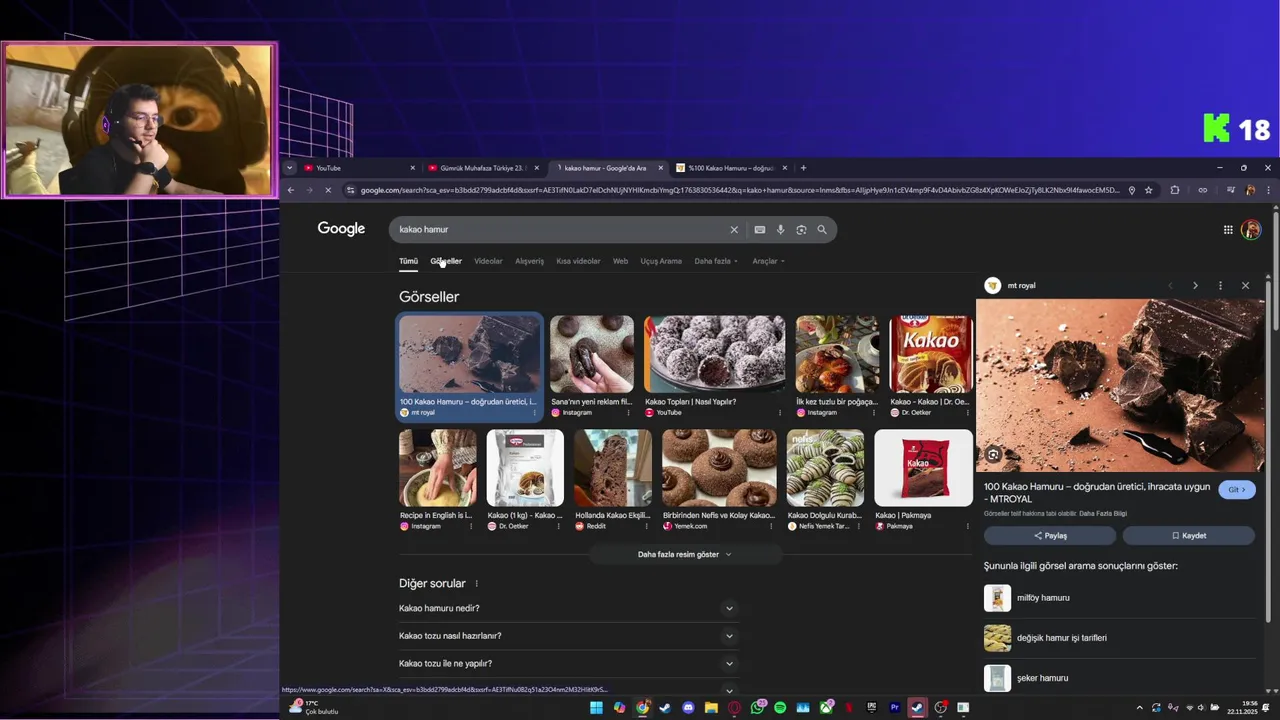Open the Google account avatar

[x=1251, y=230]
